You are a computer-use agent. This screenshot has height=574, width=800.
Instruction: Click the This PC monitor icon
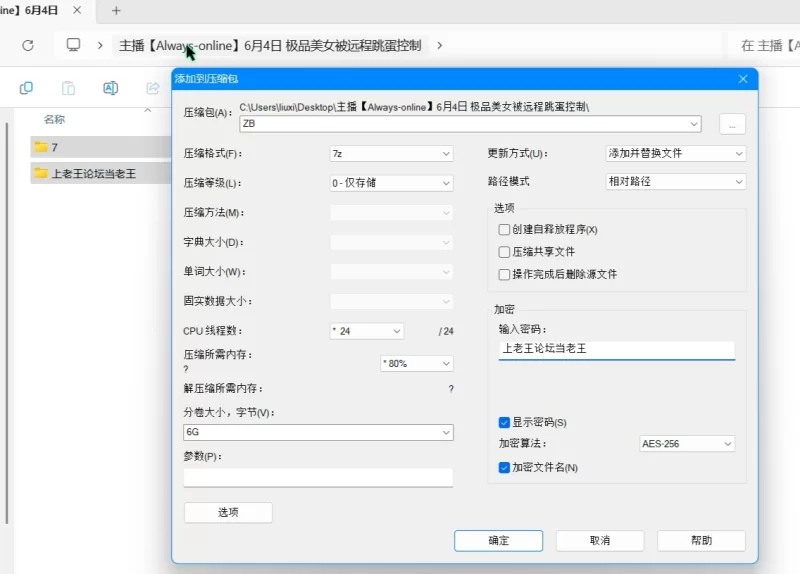[x=73, y=45]
